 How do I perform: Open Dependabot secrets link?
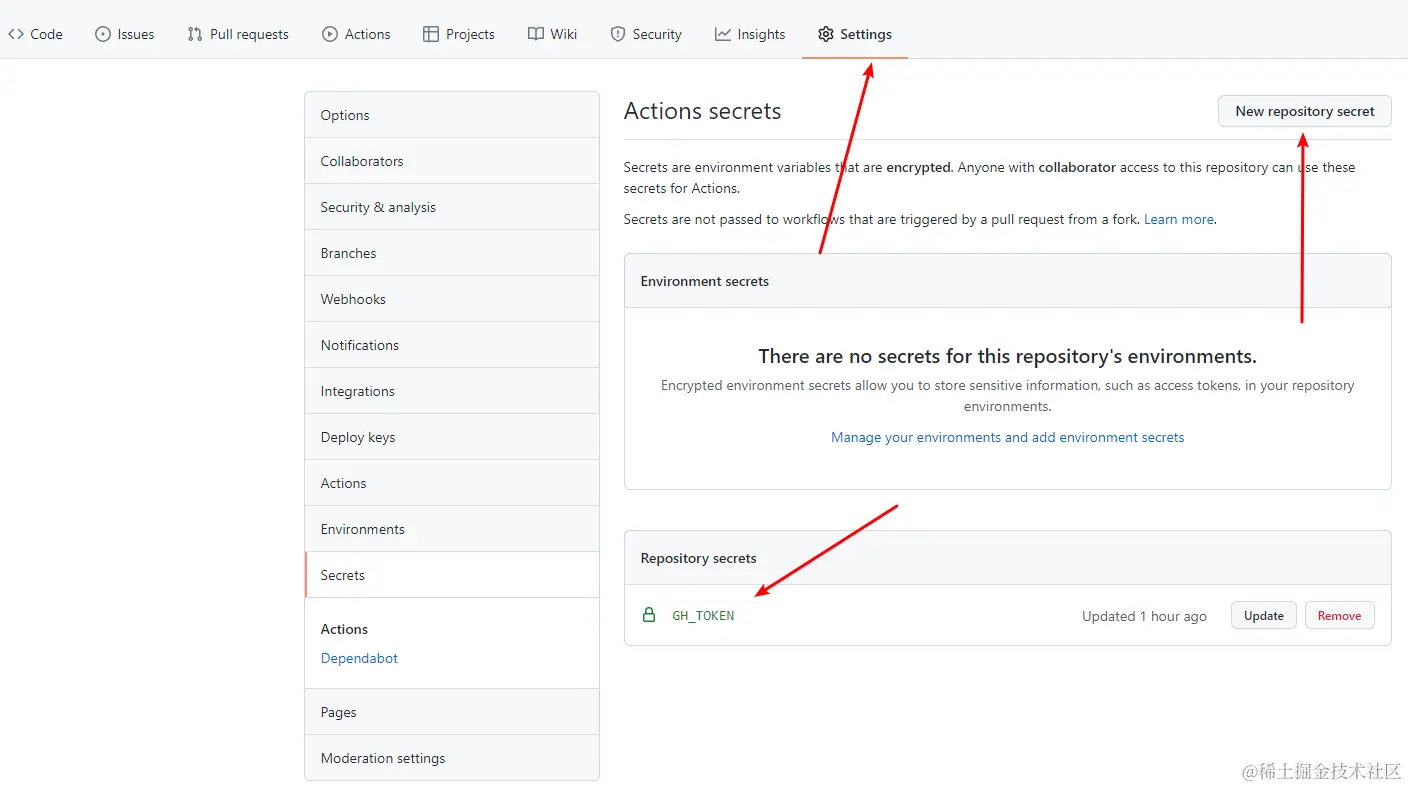(x=359, y=658)
